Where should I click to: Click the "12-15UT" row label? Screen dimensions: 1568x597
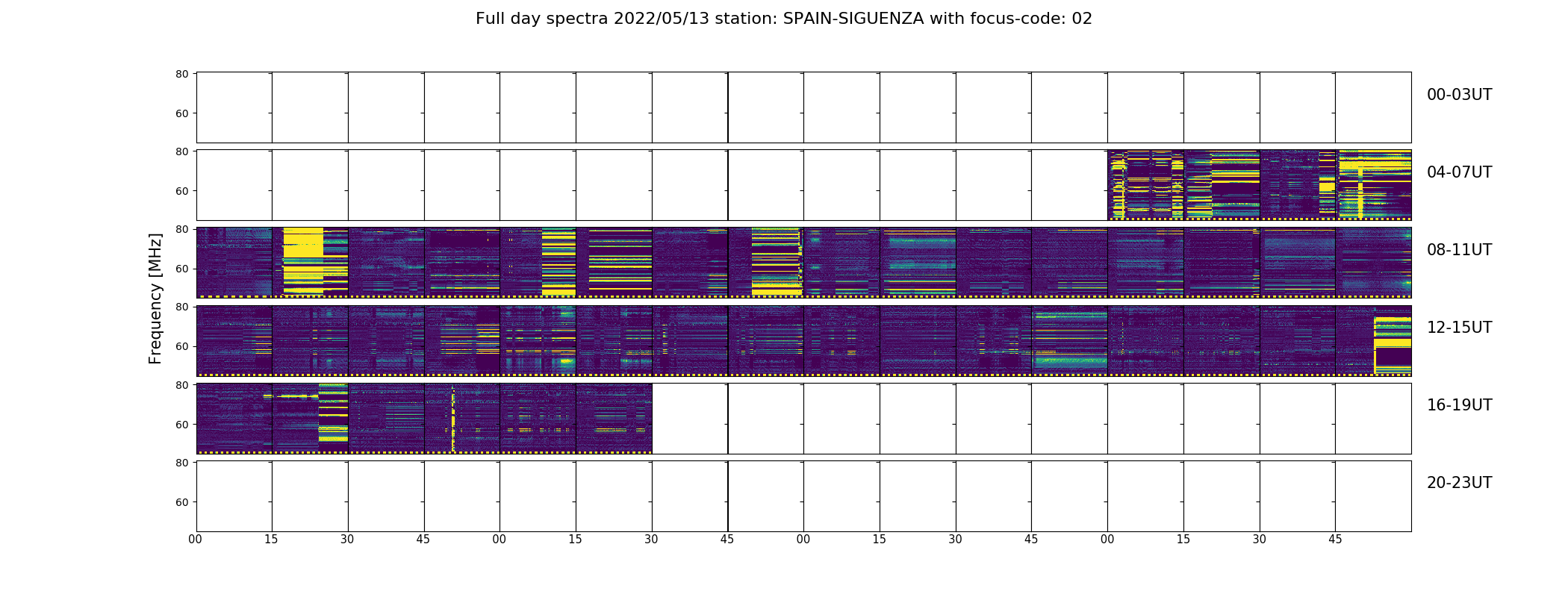tap(1459, 328)
